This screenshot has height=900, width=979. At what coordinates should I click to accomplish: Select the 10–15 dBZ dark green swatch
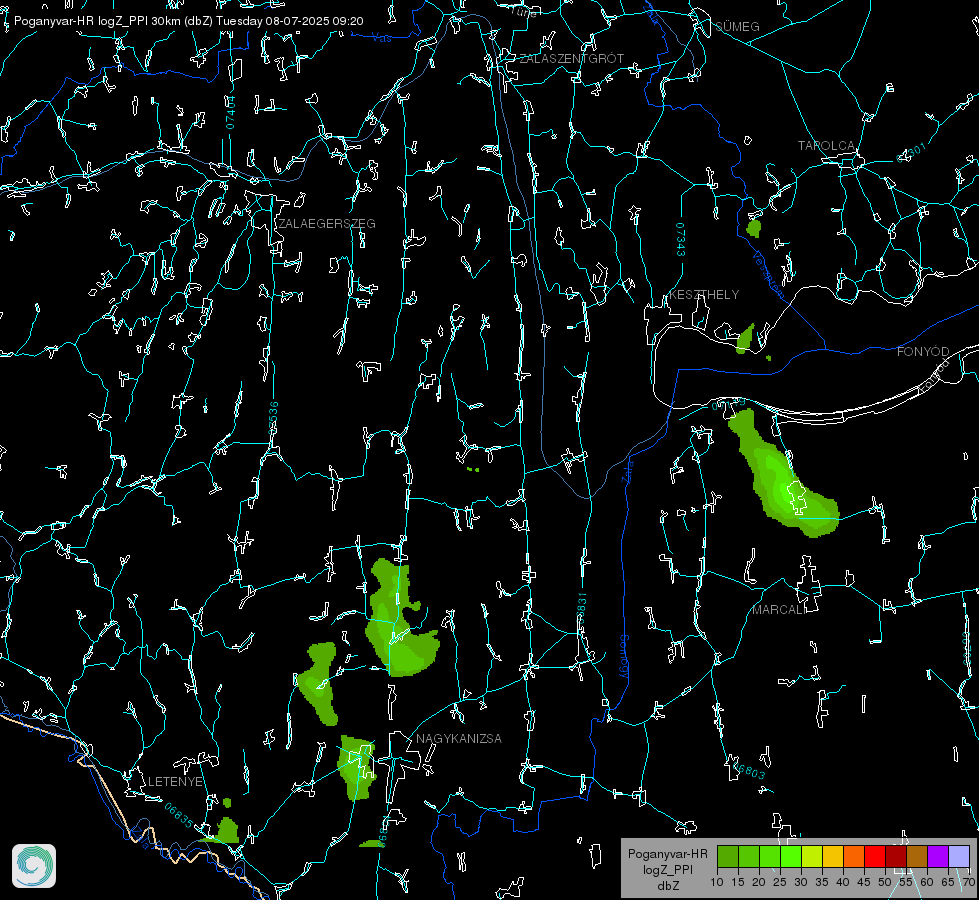(728, 856)
